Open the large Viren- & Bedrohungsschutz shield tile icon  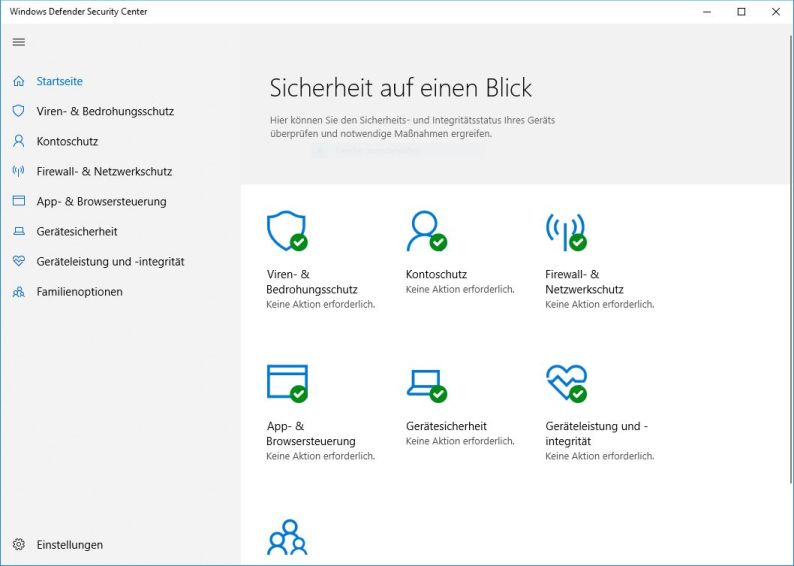(287, 231)
